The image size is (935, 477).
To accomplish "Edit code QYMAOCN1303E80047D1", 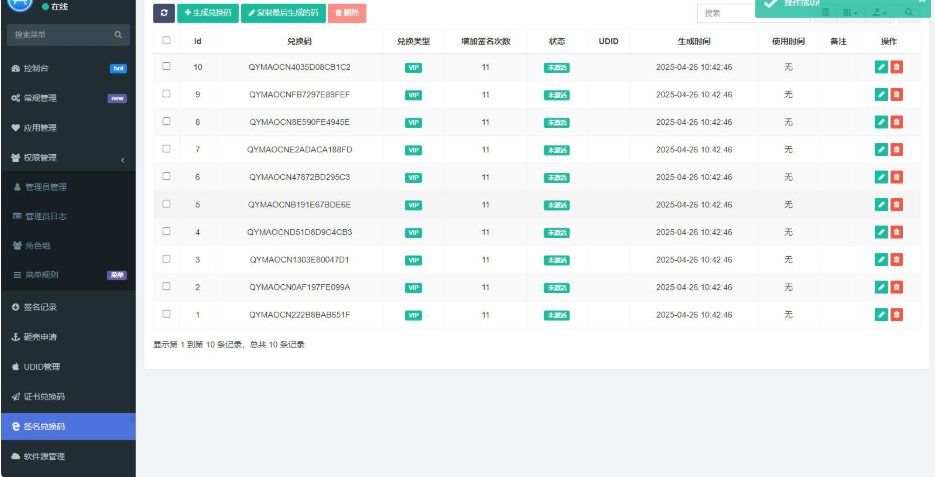I will coord(881,259).
